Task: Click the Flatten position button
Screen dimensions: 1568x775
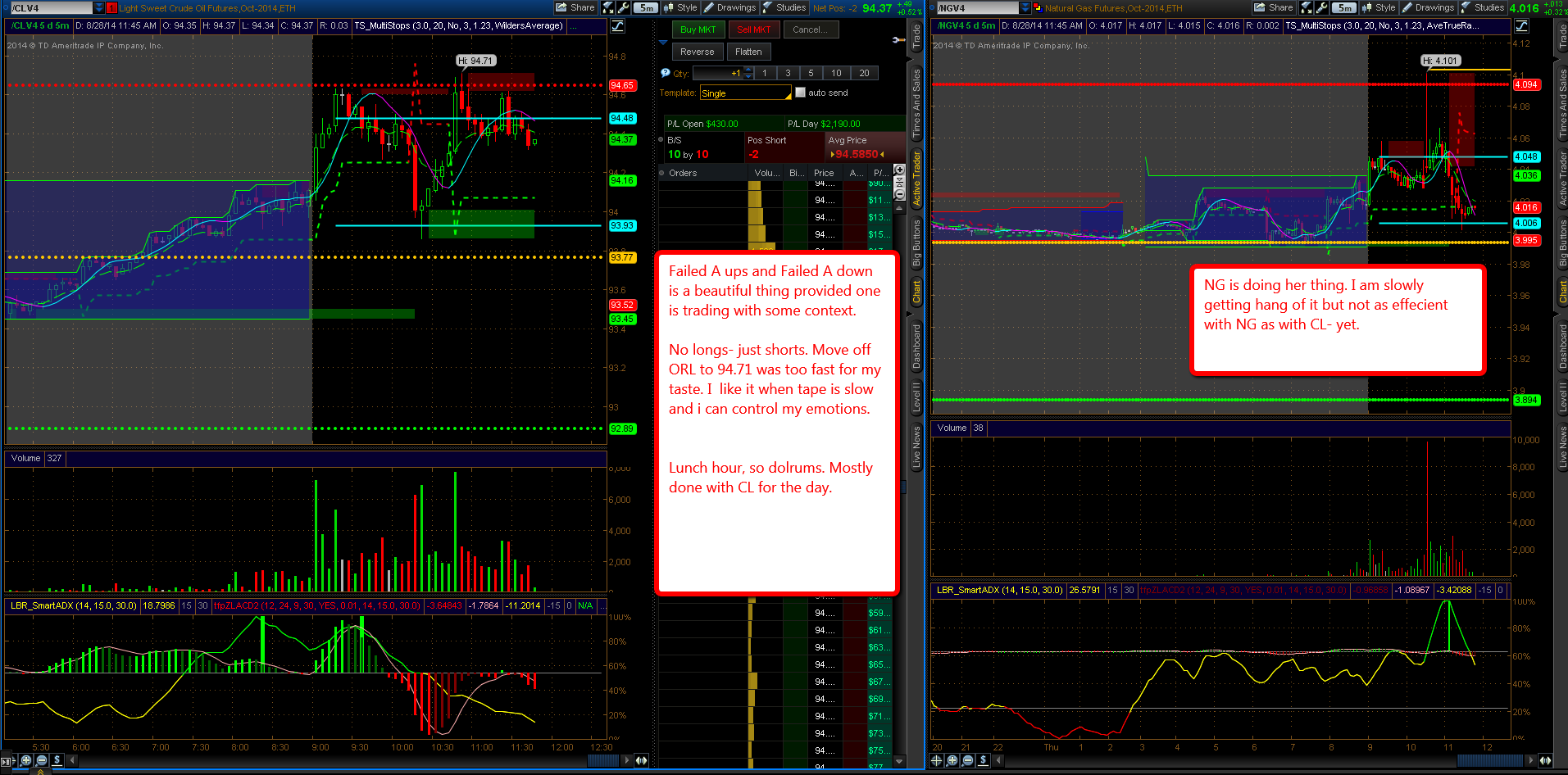Action: tap(748, 52)
